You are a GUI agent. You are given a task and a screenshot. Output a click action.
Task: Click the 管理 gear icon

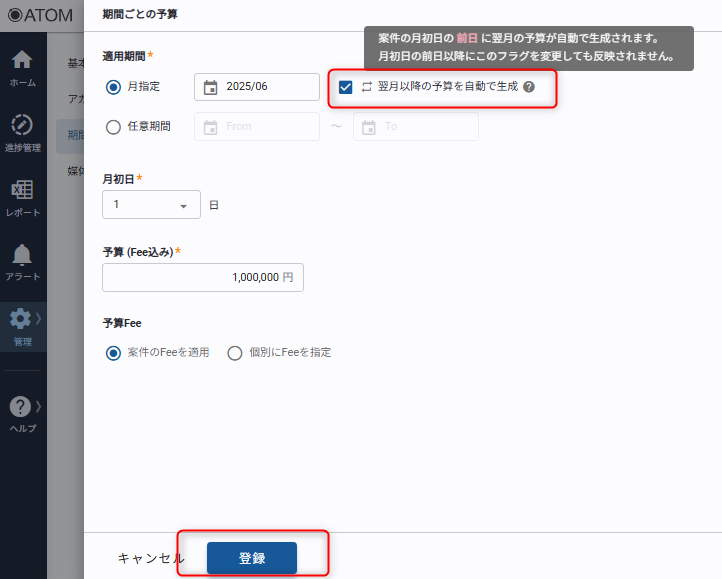(20, 319)
